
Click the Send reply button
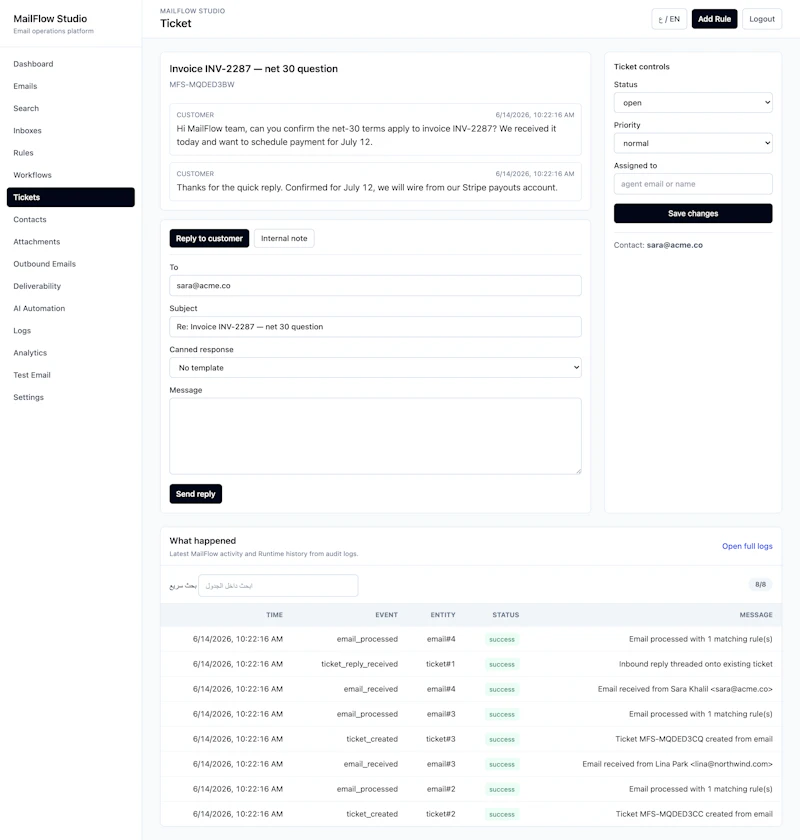pyautogui.click(x=196, y=494)
